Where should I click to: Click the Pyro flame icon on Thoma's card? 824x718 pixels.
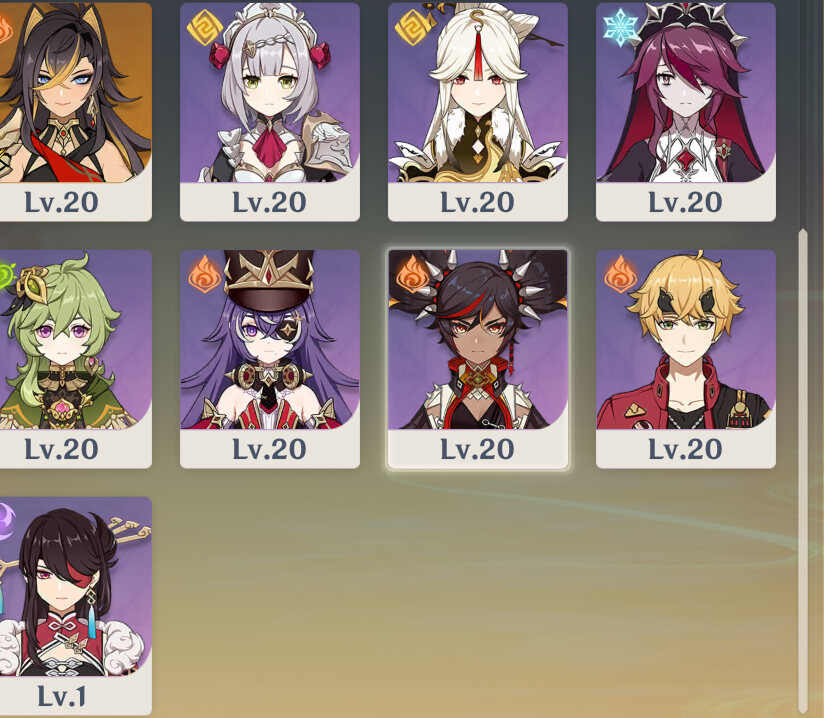(x=620, y=274)
